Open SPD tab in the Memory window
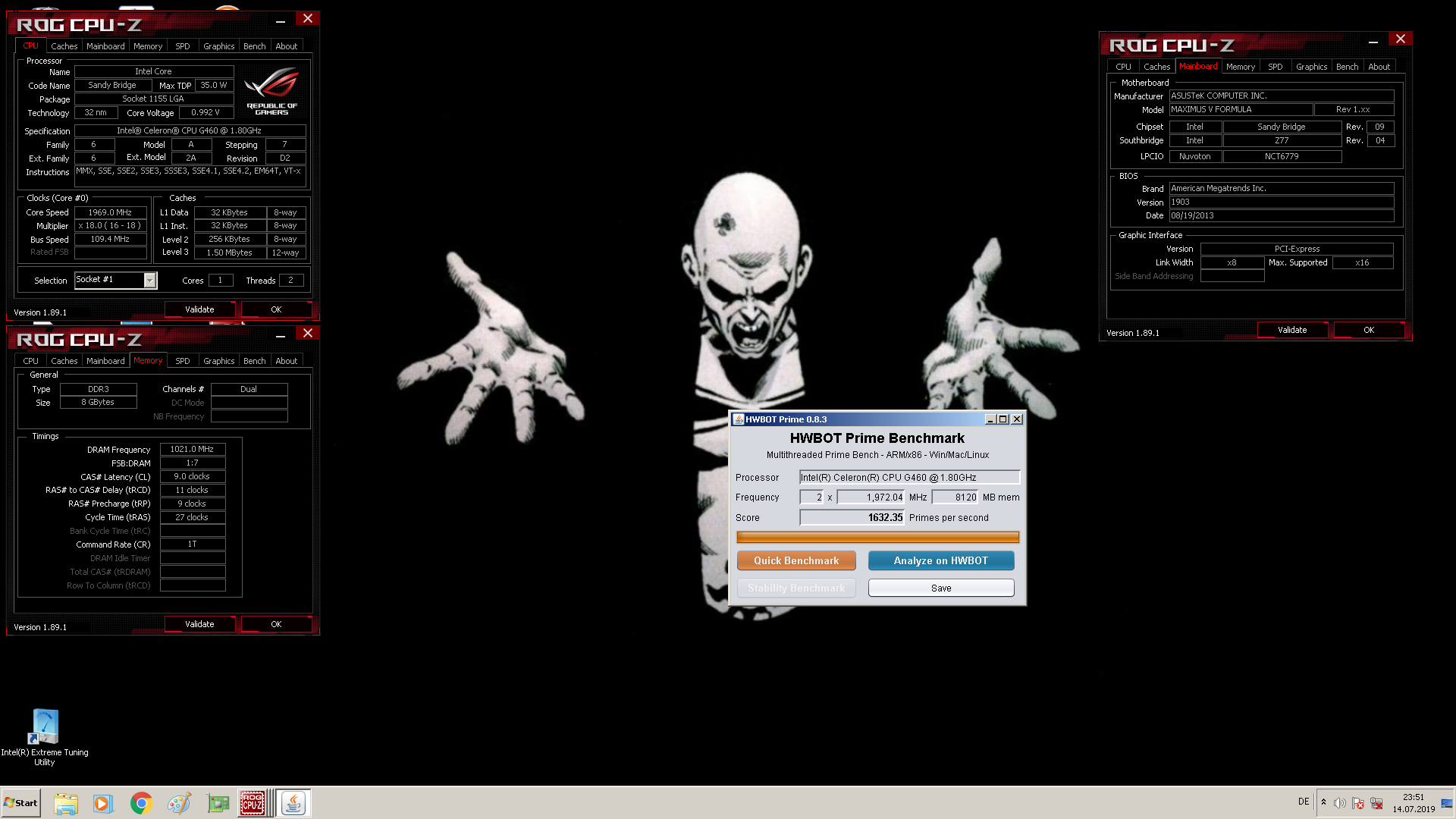 (183, 361)
